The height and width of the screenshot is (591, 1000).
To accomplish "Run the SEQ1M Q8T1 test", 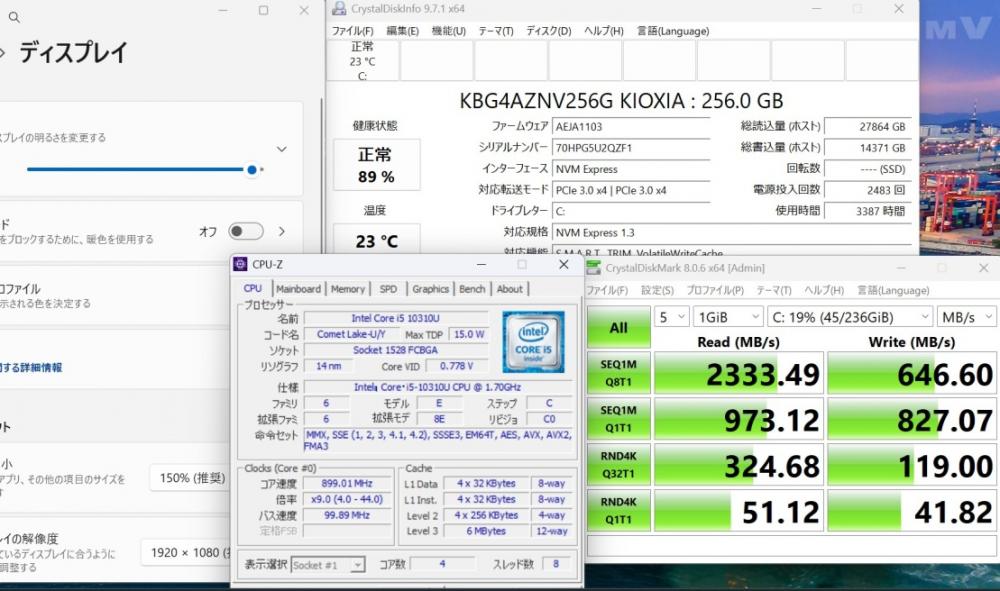I will pos(619,373).
